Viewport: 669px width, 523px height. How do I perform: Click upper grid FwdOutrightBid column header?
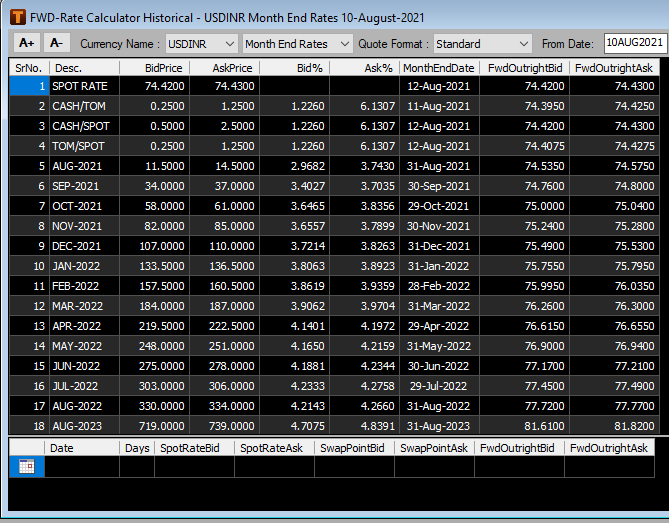[525, 68]
